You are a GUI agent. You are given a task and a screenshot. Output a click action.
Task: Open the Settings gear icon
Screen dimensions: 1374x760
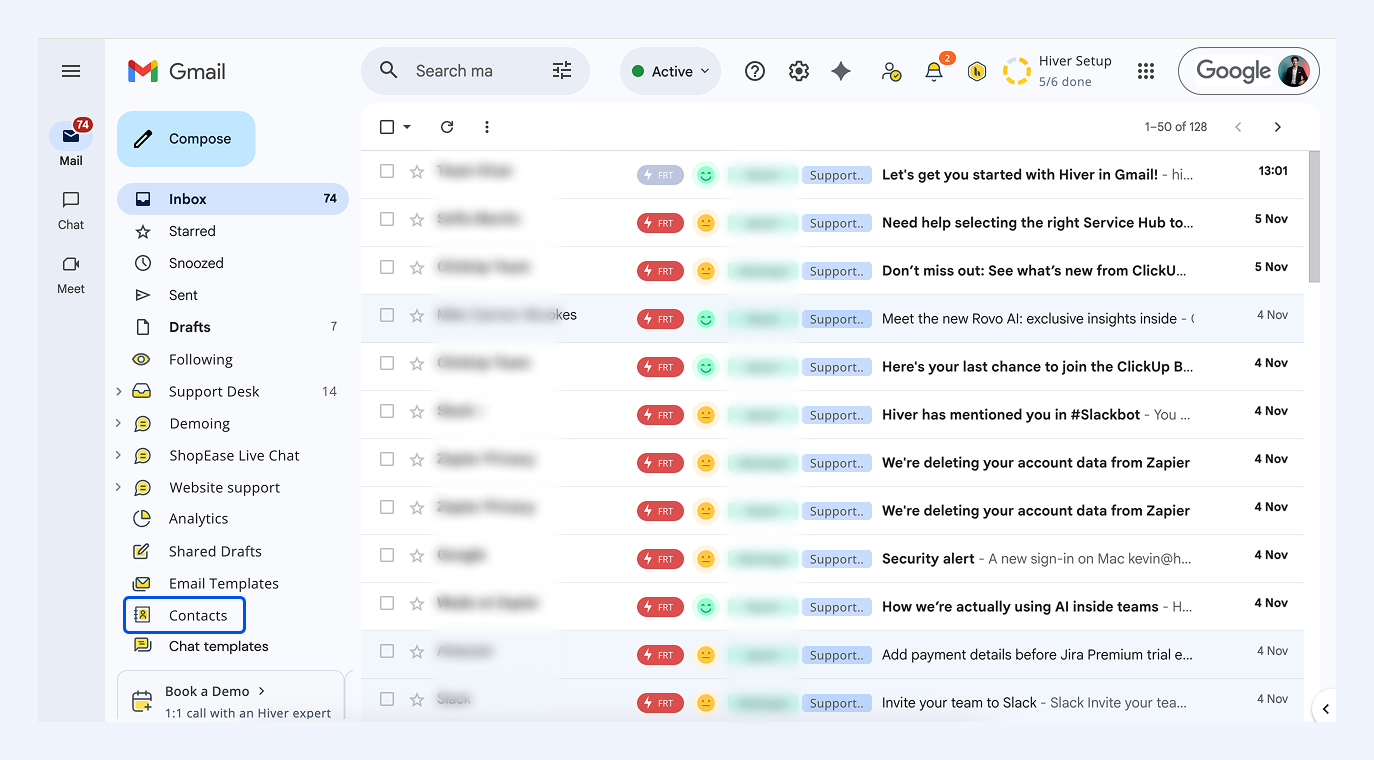click(798, 71)
